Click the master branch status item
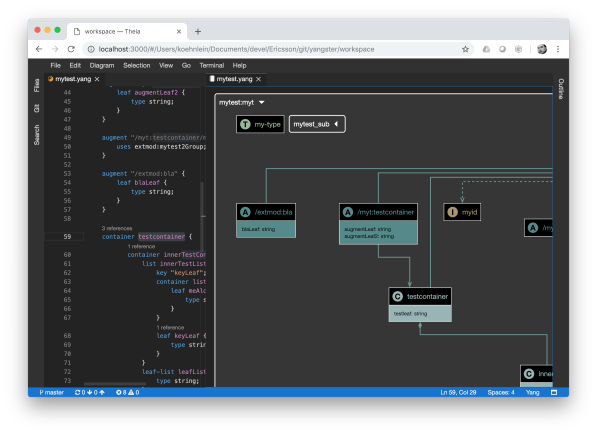 coord(51,393)
